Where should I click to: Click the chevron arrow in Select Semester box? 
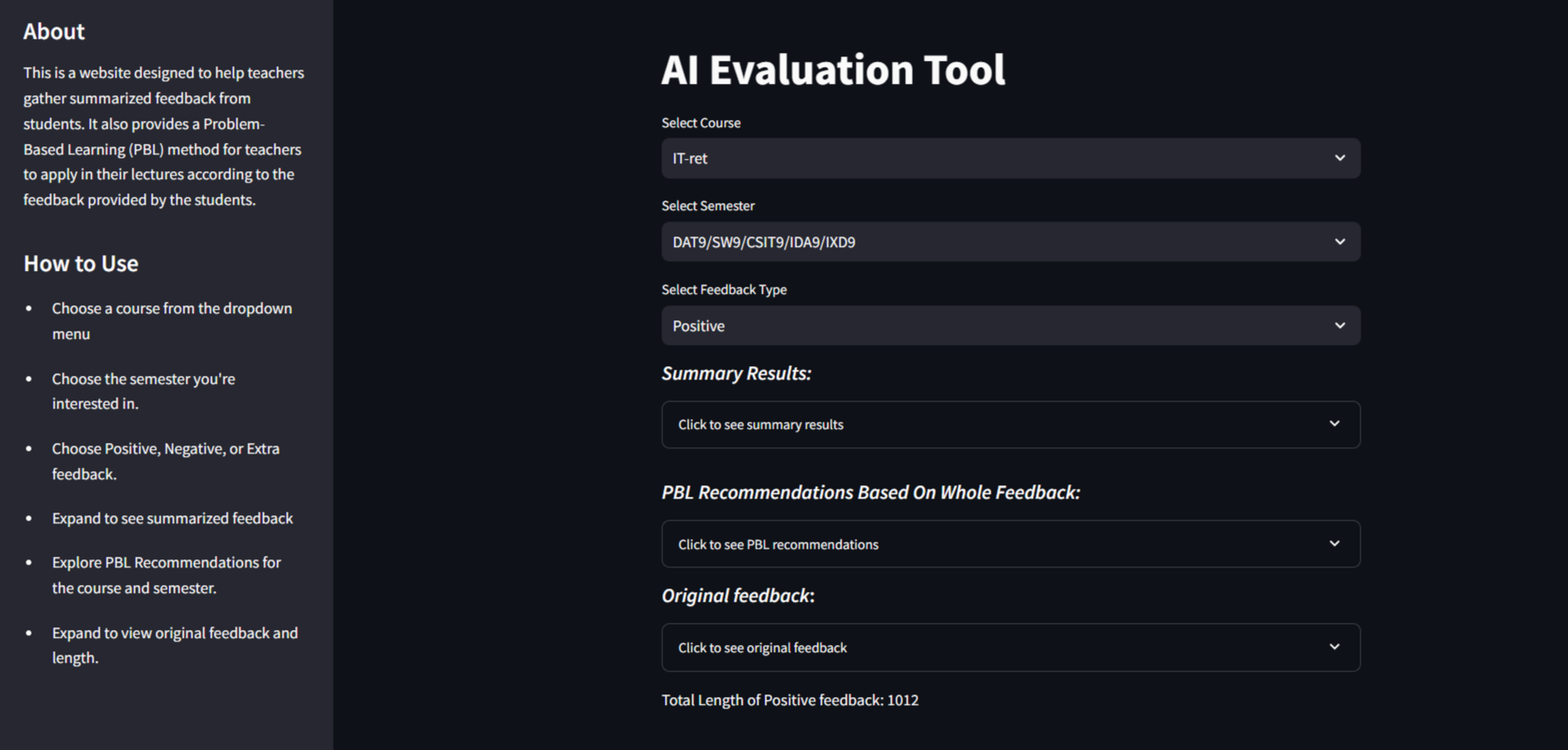tap(1339, 242)
